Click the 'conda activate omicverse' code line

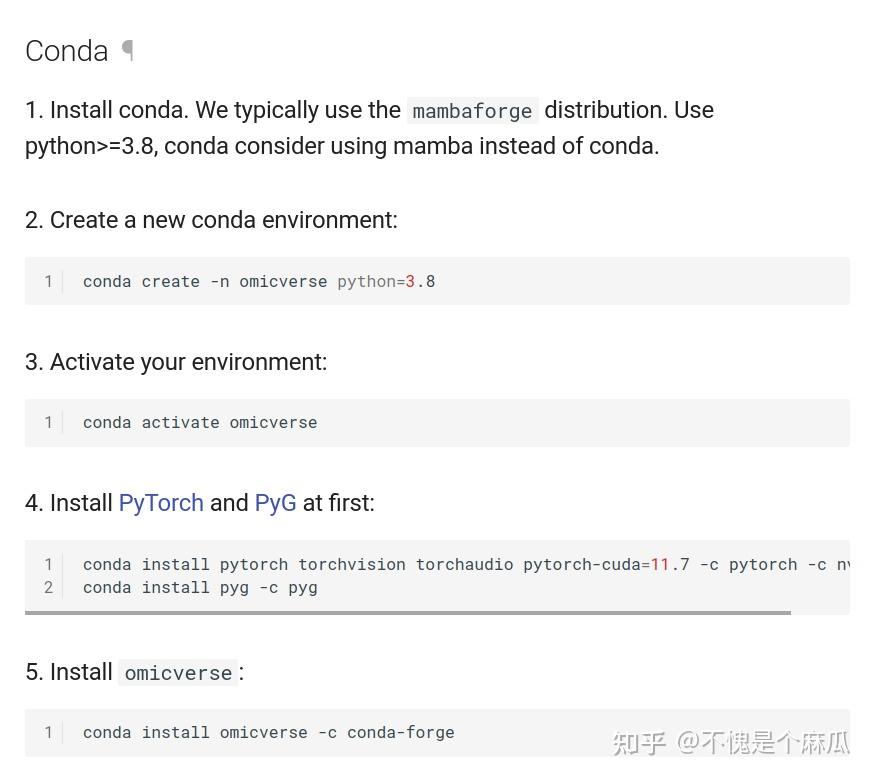tap(200, 422)
